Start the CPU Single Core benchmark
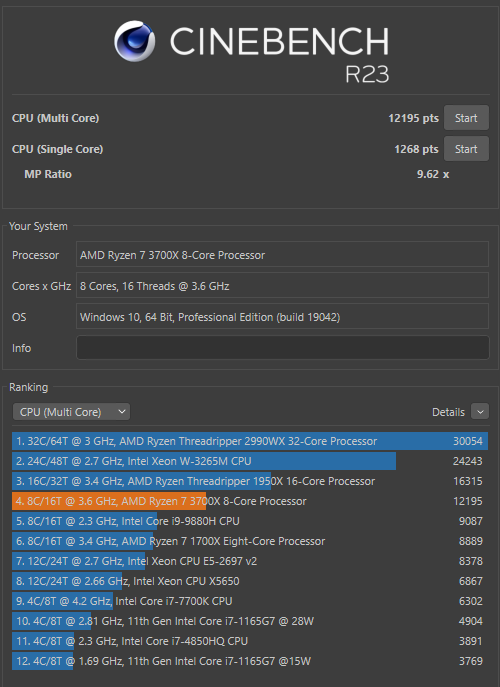 point(466,149)
